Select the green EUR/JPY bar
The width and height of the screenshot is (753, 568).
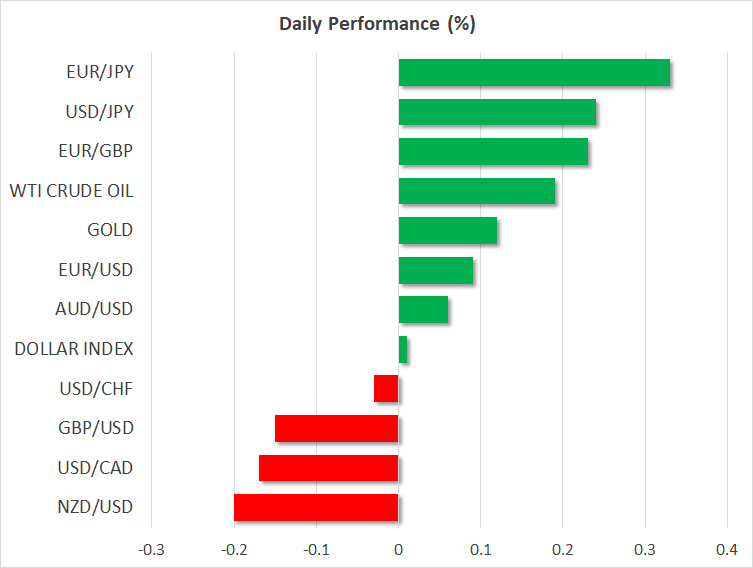[x=534, y=73]
